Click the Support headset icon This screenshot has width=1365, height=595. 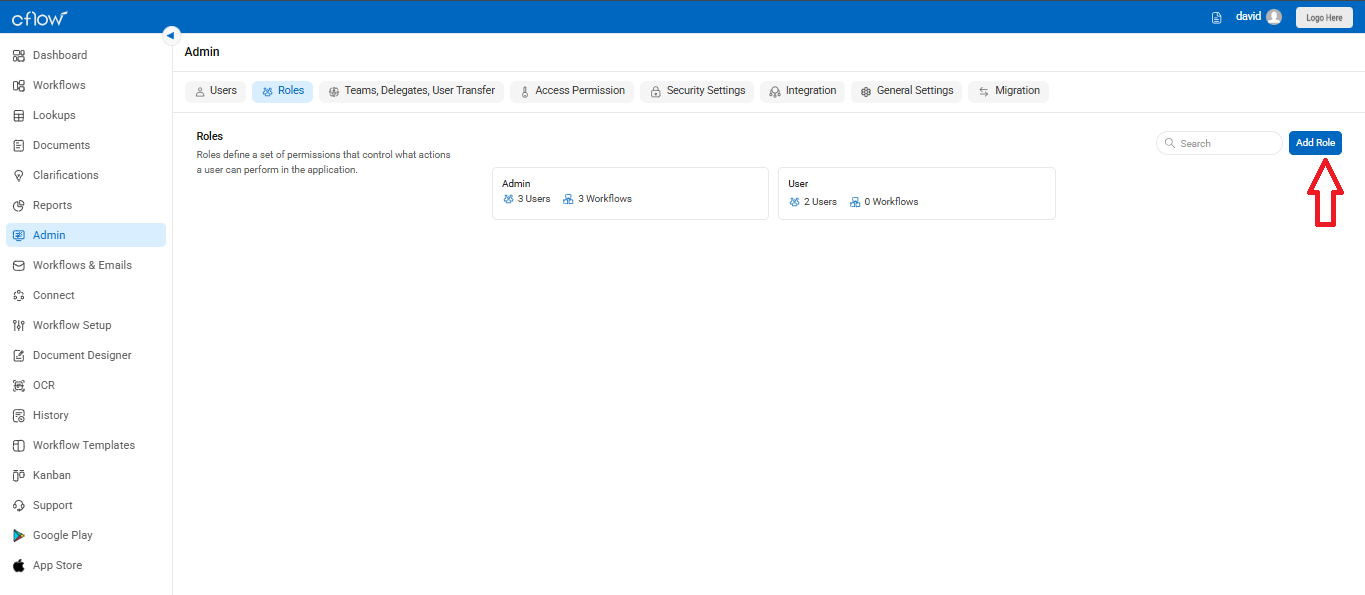point(19,505)
